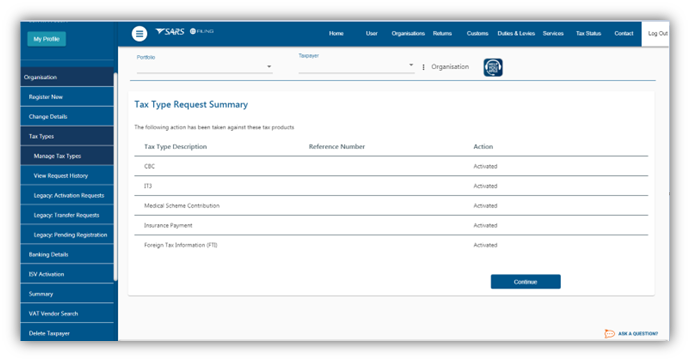Open the Organisations menu
Viewport: 690px width, 361px height.
pos(408,33)
